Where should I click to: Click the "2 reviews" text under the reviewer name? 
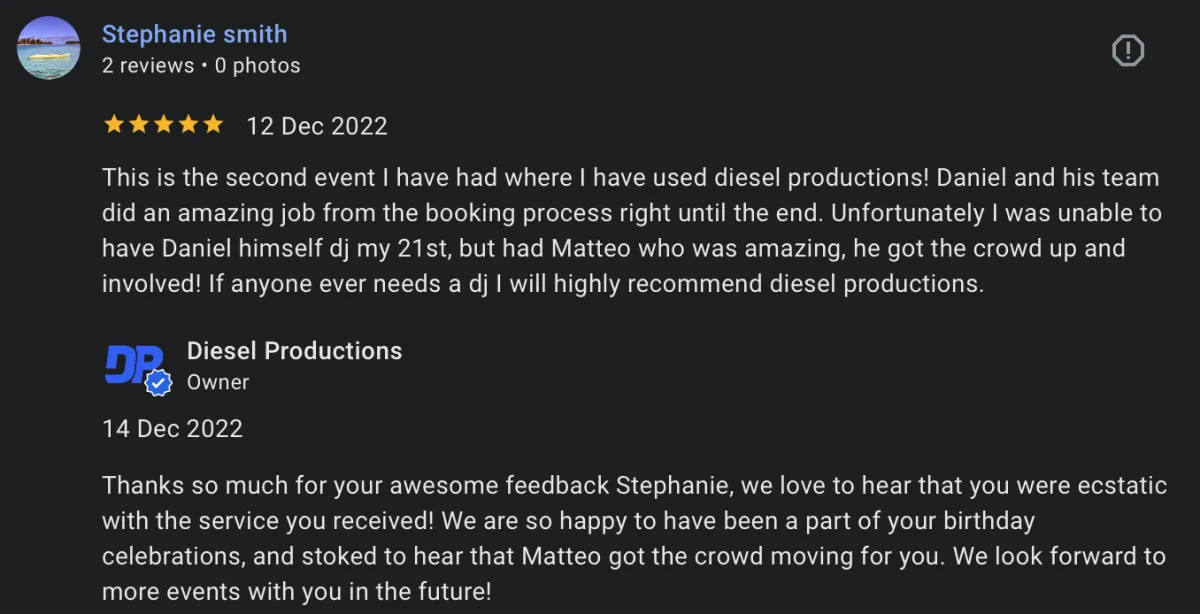click(148, 66)
